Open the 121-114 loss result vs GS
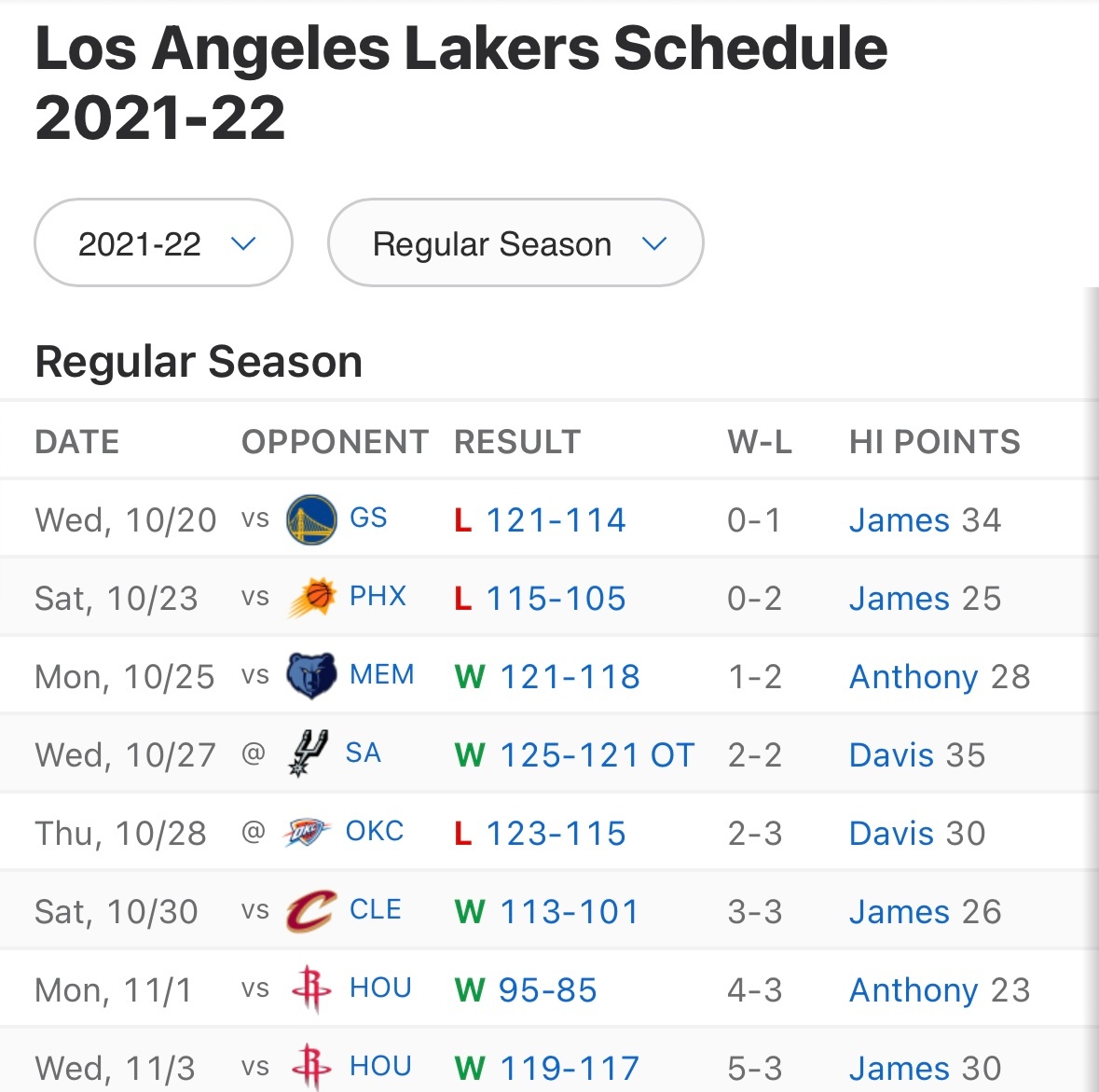Image resolution: width=1099 pixels, height=1092 pixels. tap(556, 520)
